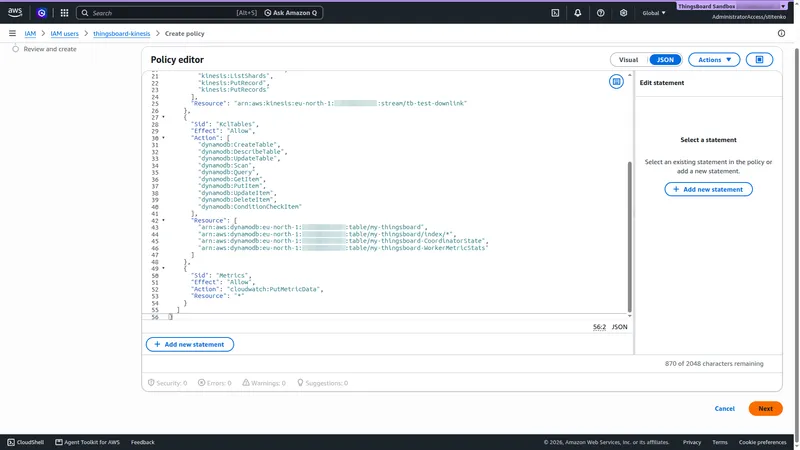800x450 pixels.
Task: Open the notifications bell
Action: tap(578, 13)
